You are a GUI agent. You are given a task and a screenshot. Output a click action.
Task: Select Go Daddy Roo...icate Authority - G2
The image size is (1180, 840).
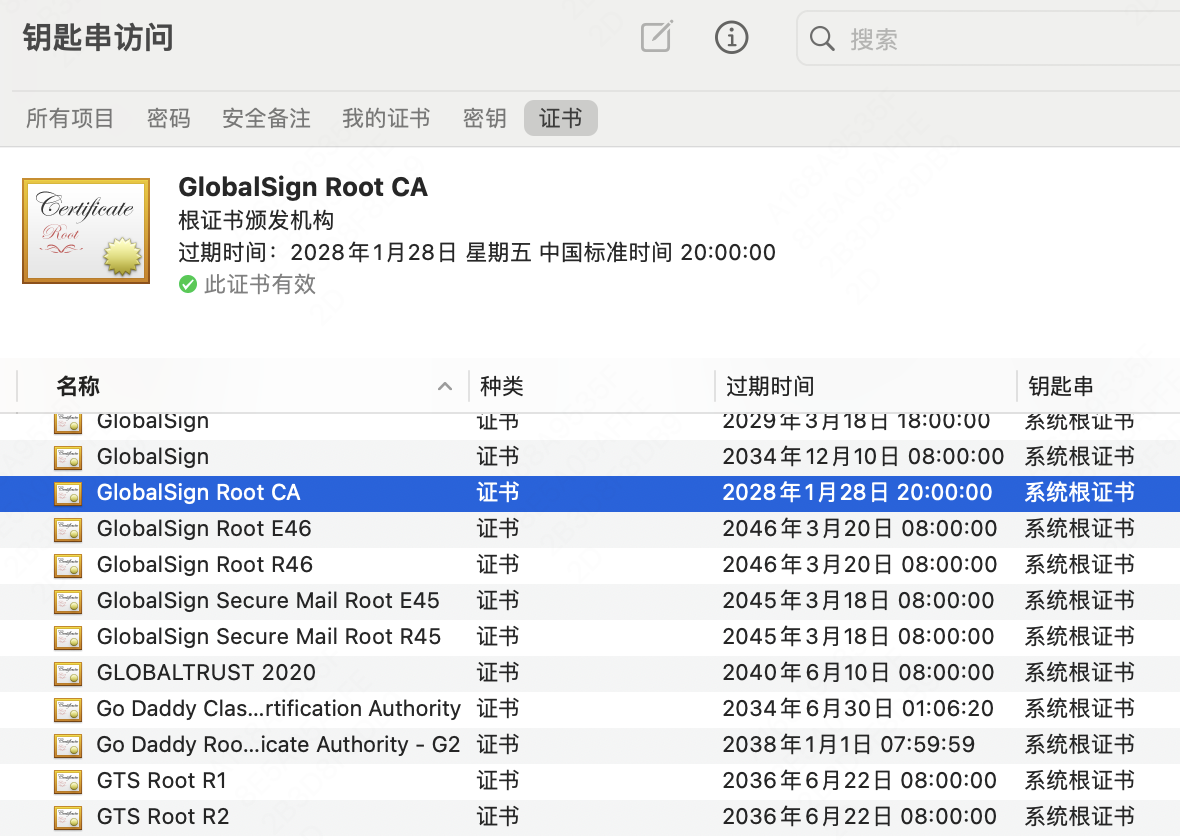pos(590,746)
